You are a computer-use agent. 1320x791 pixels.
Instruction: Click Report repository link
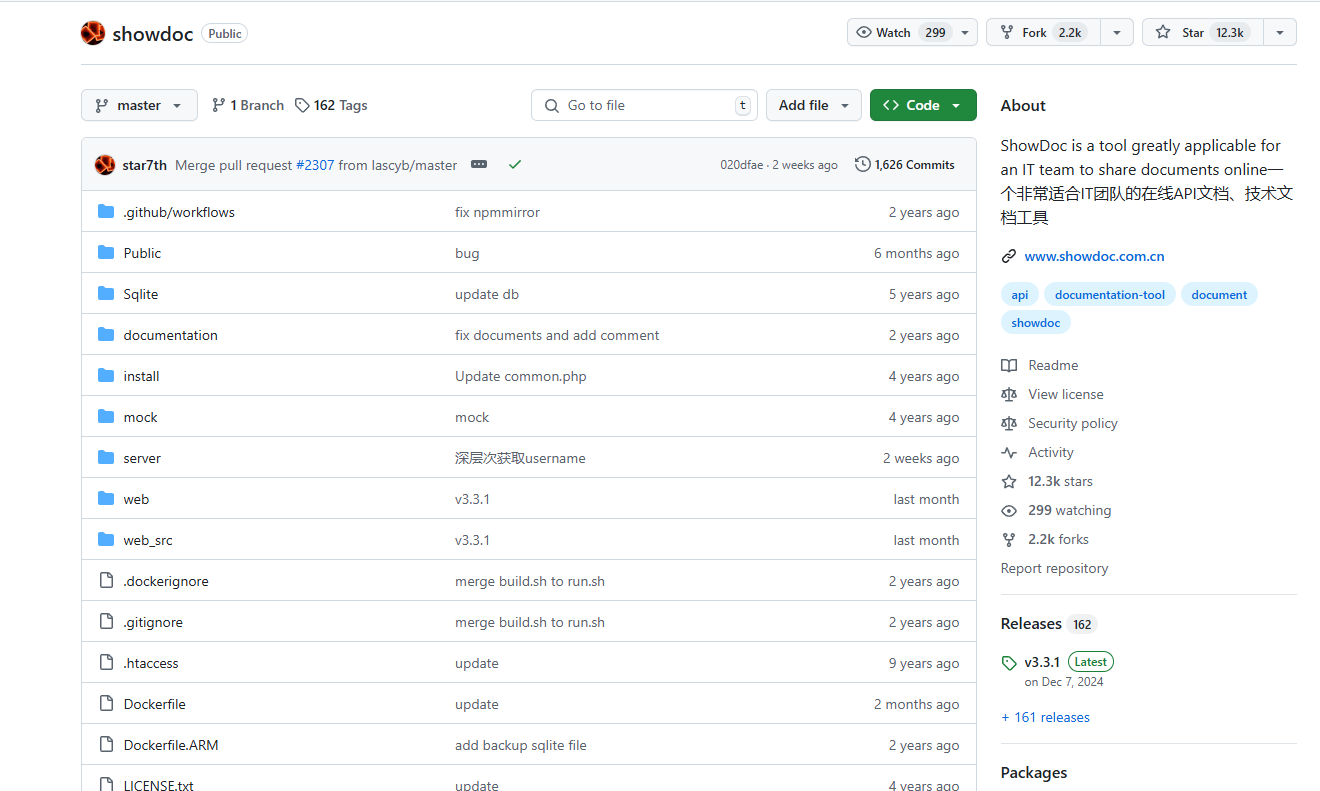(x=1054, y=568)
